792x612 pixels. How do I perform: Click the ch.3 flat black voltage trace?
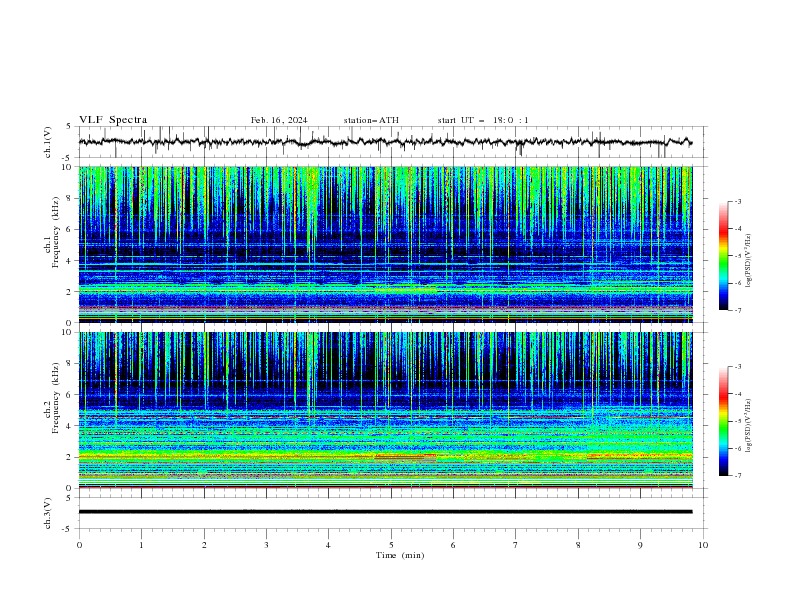[385, 512]
